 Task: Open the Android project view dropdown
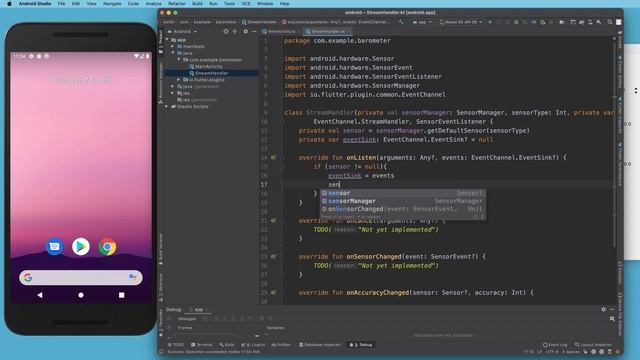(x=183, y=31)
